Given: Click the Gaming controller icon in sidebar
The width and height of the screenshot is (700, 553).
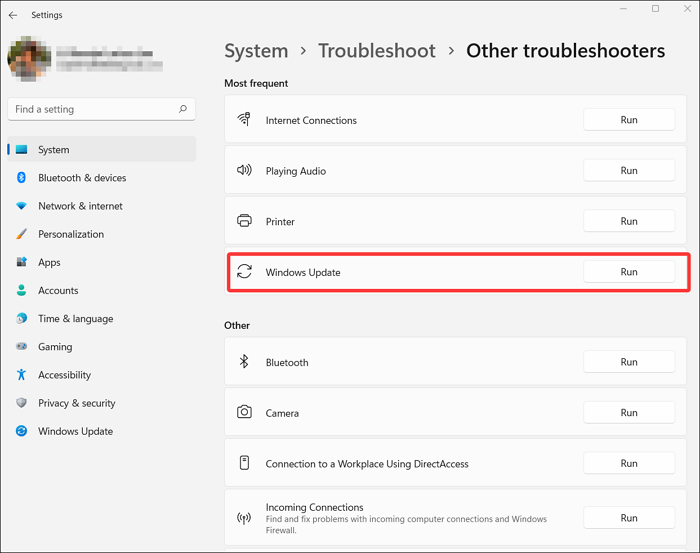Looking at the screenshot, I should point(21,347).
